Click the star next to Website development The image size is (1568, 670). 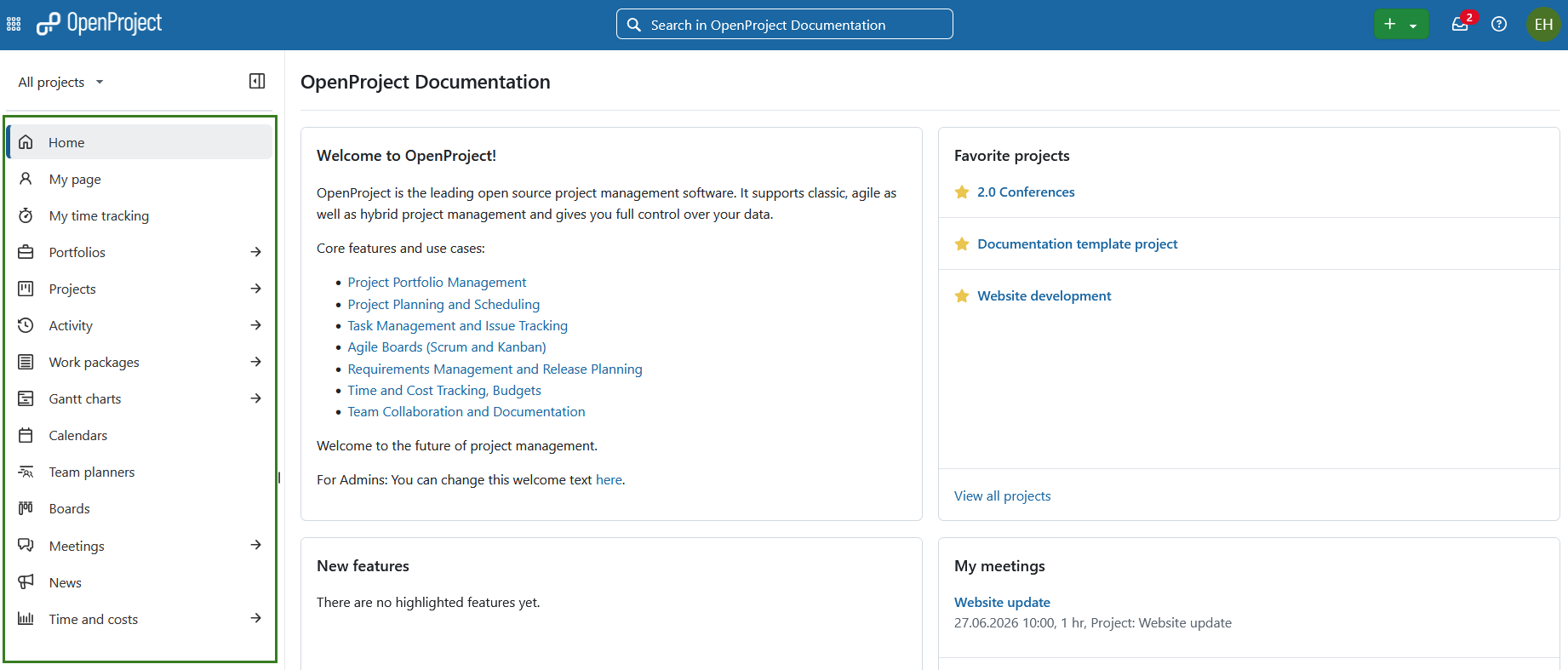click(962, 296)
